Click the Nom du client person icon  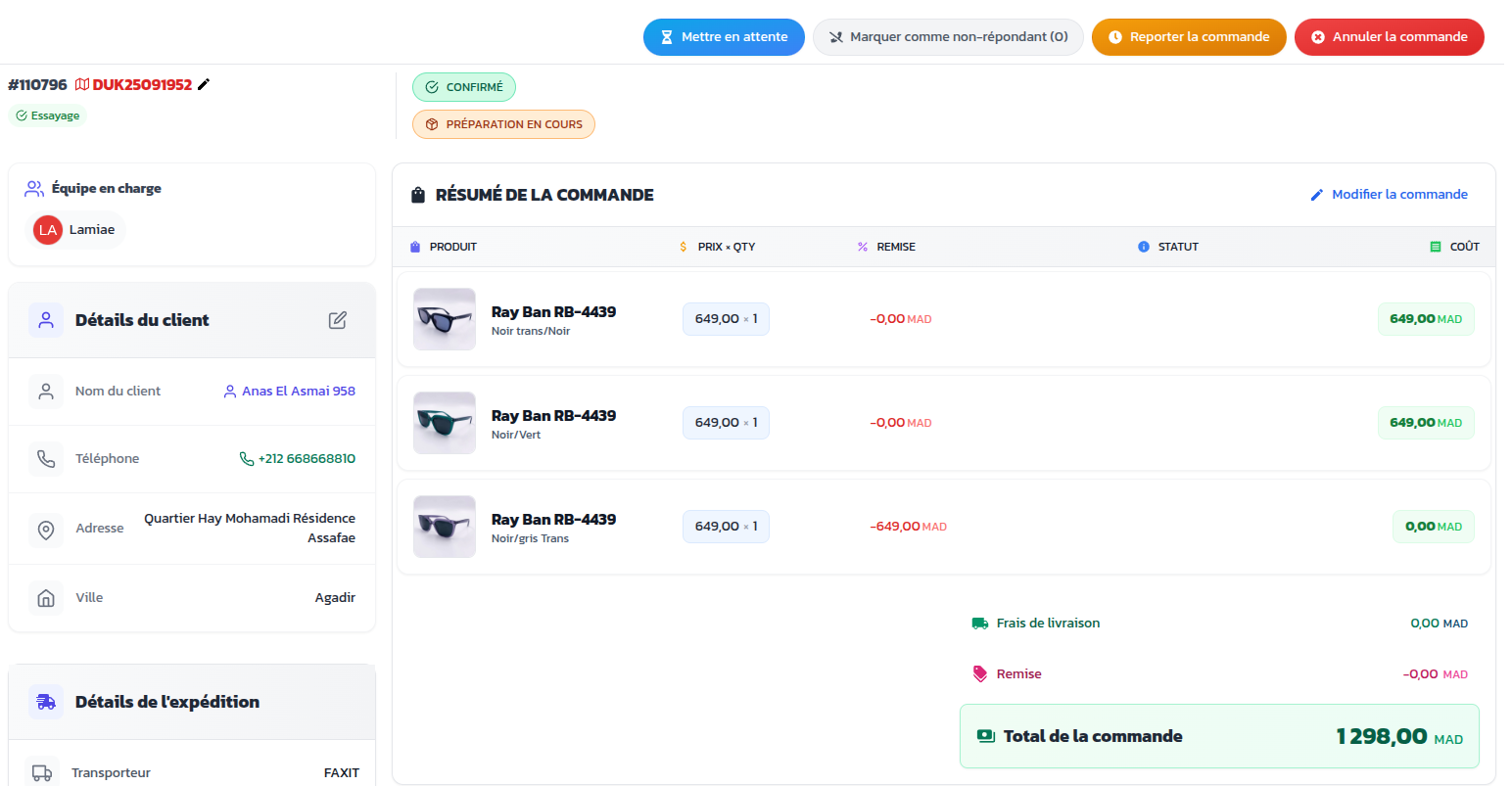coord(46,392)
